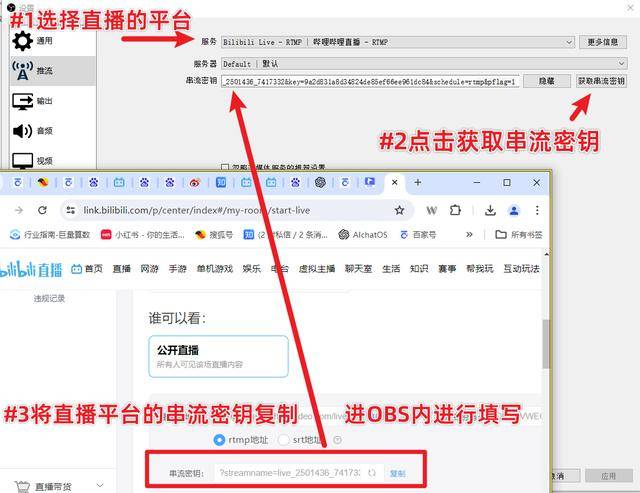
Task: Open the 服务 service dropdown in OBS
Action: click(398, 42)
